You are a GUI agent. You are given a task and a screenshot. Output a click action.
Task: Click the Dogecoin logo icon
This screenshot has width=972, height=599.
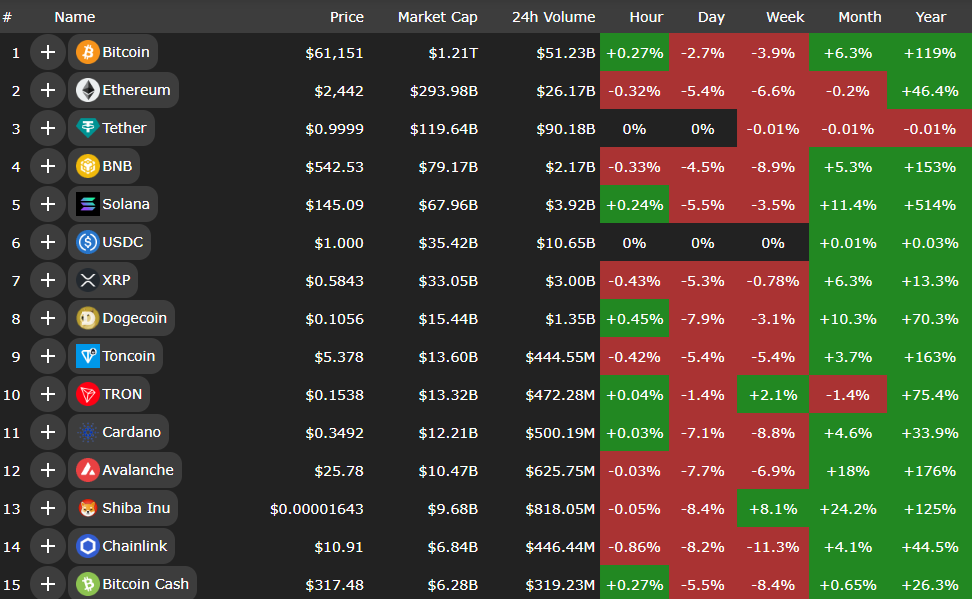(87, 318)
